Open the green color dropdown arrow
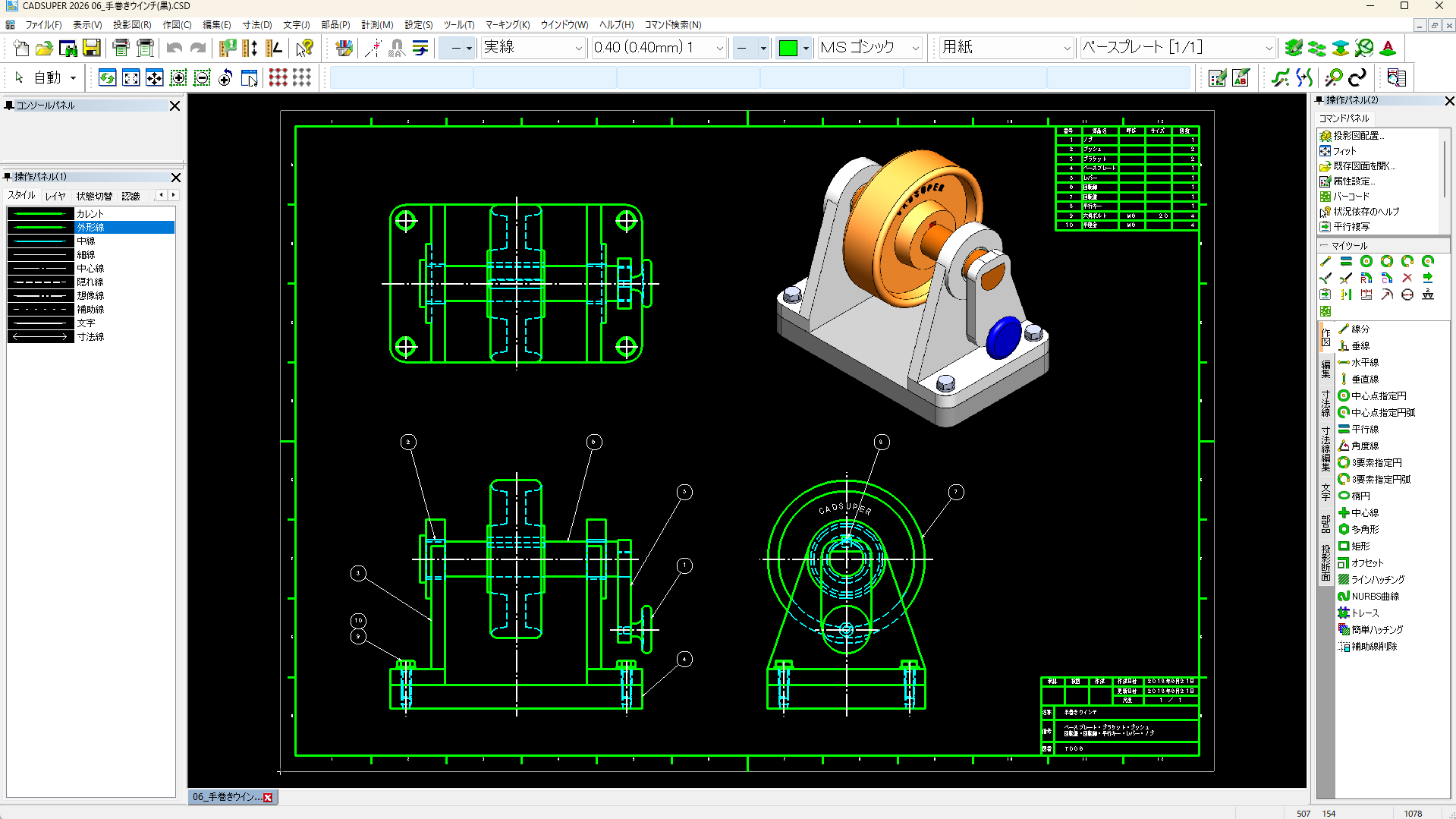Image resolution: width=1456 pixels, height=819 pixels. (806, 49)
